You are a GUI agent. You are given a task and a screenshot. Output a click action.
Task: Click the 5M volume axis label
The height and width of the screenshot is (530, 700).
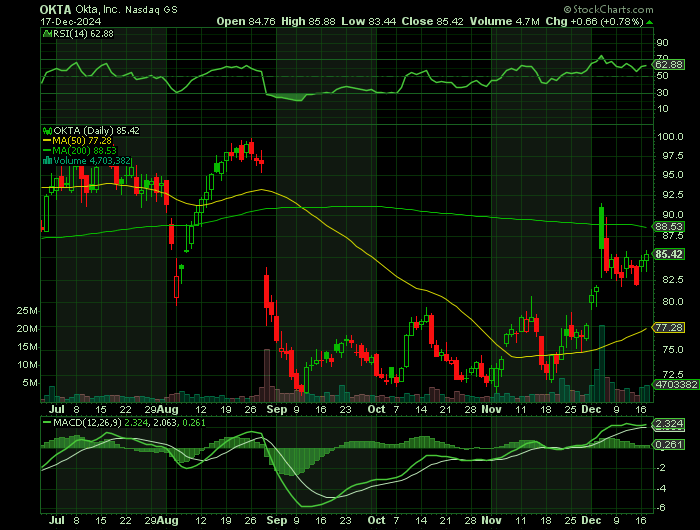pyautogui.click(x=30, y=383)
